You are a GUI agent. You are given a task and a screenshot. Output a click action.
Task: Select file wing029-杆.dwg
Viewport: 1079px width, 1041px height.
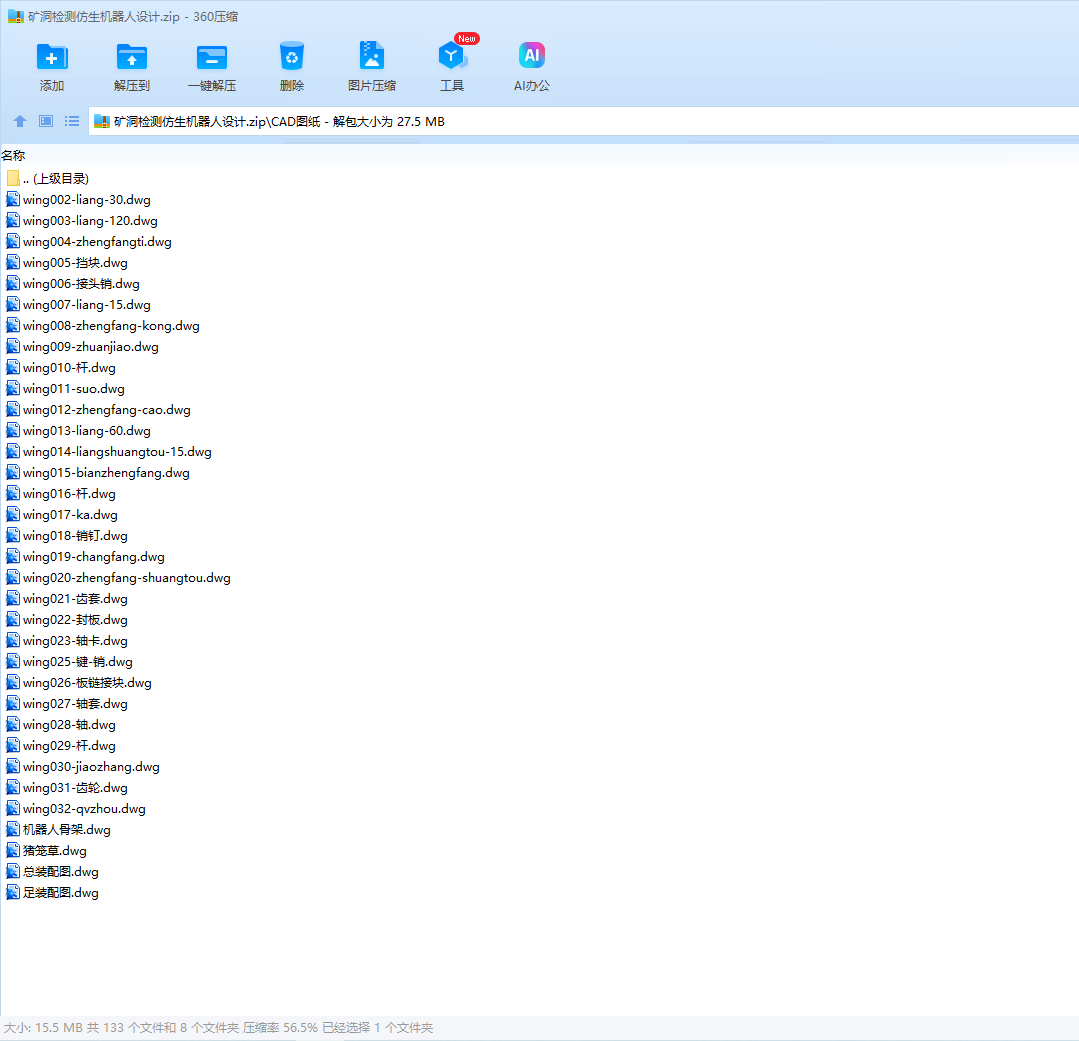click(x=61, y=746)
